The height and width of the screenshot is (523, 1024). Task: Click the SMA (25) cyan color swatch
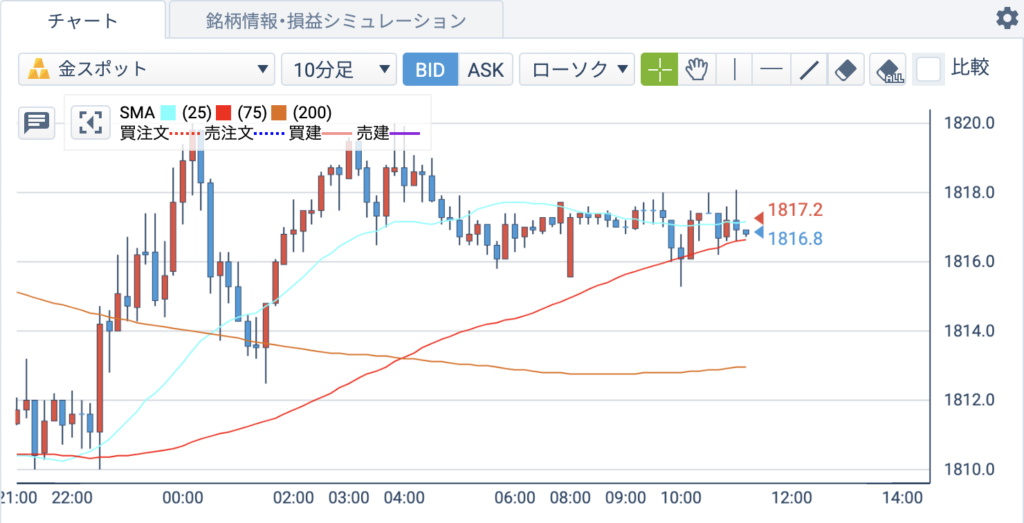point(168,113)
